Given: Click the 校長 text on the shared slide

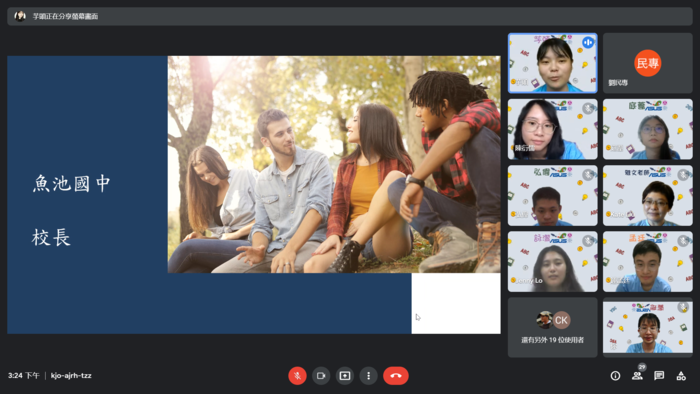Looking at the screenshot, I should tap(51, 237).
